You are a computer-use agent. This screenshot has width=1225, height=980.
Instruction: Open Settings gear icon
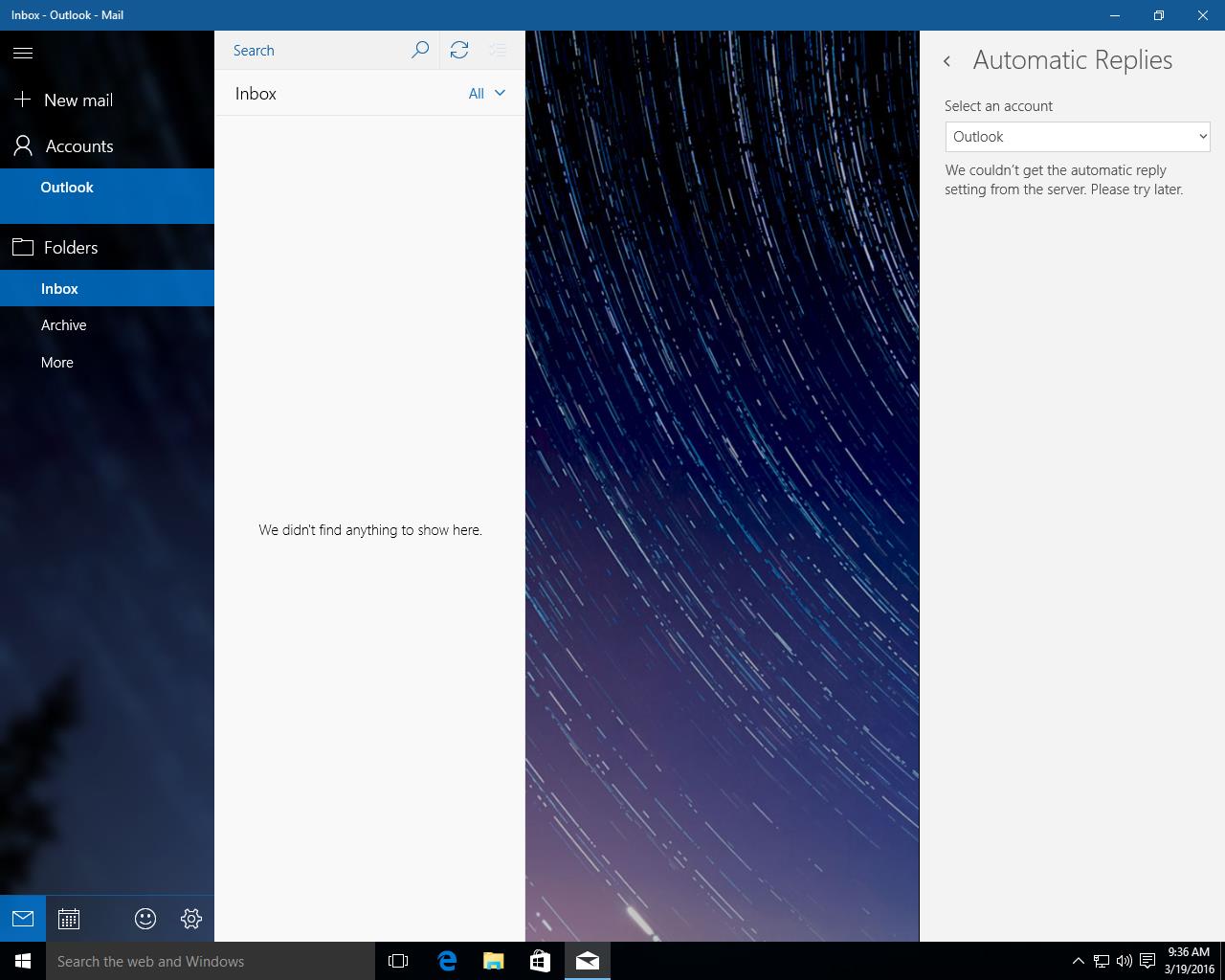pos(191,919)
